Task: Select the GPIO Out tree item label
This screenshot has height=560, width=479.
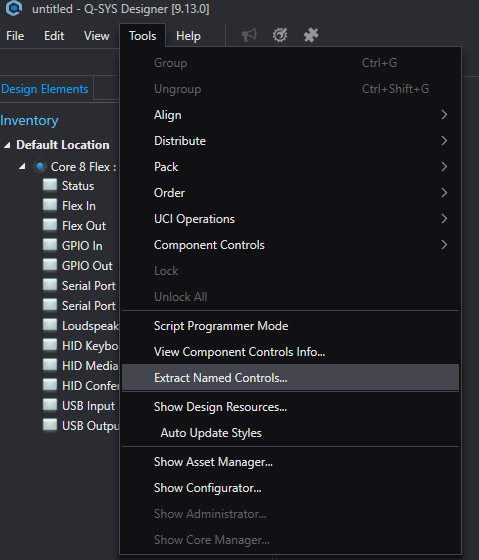Action: [87, 266]
